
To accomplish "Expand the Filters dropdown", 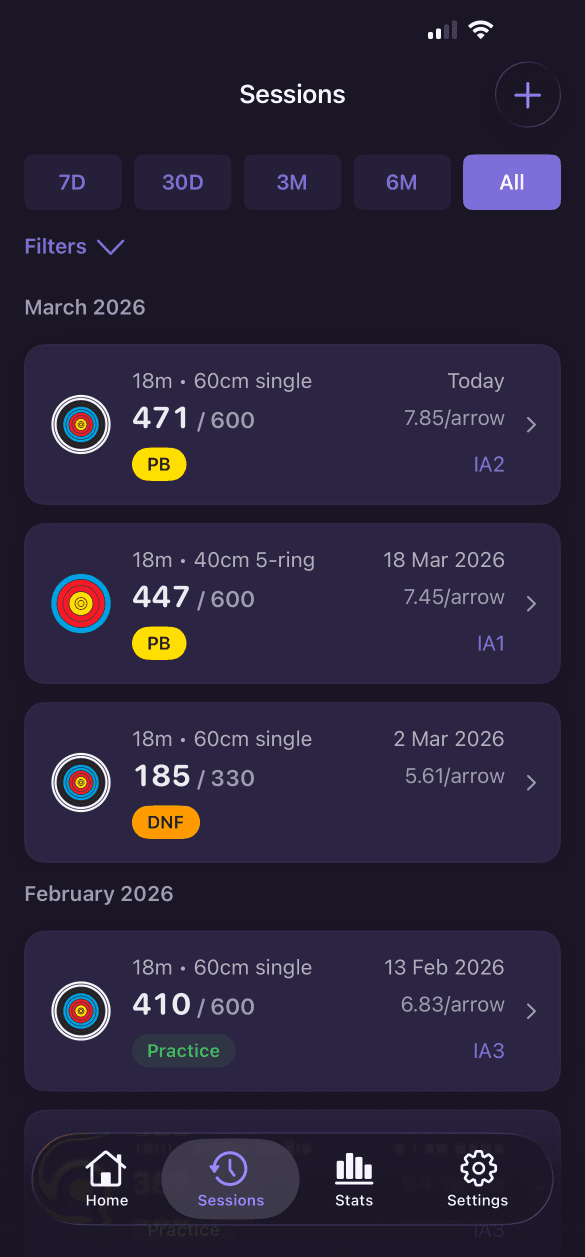I will [x=74, y=246].
